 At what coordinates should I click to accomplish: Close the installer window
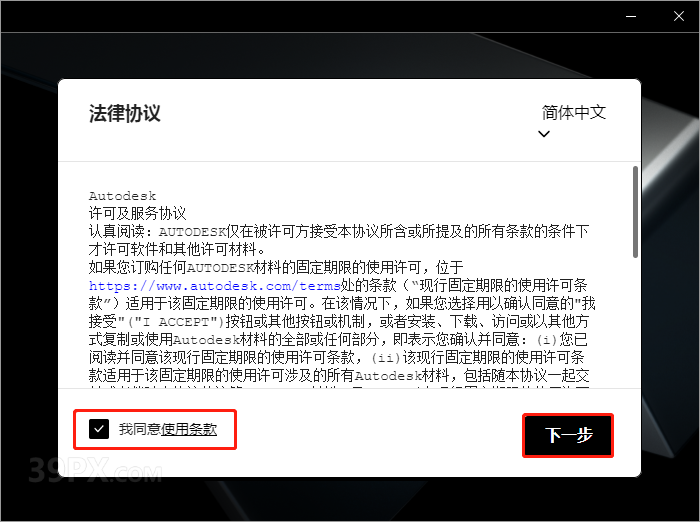[x=679, y=17]
